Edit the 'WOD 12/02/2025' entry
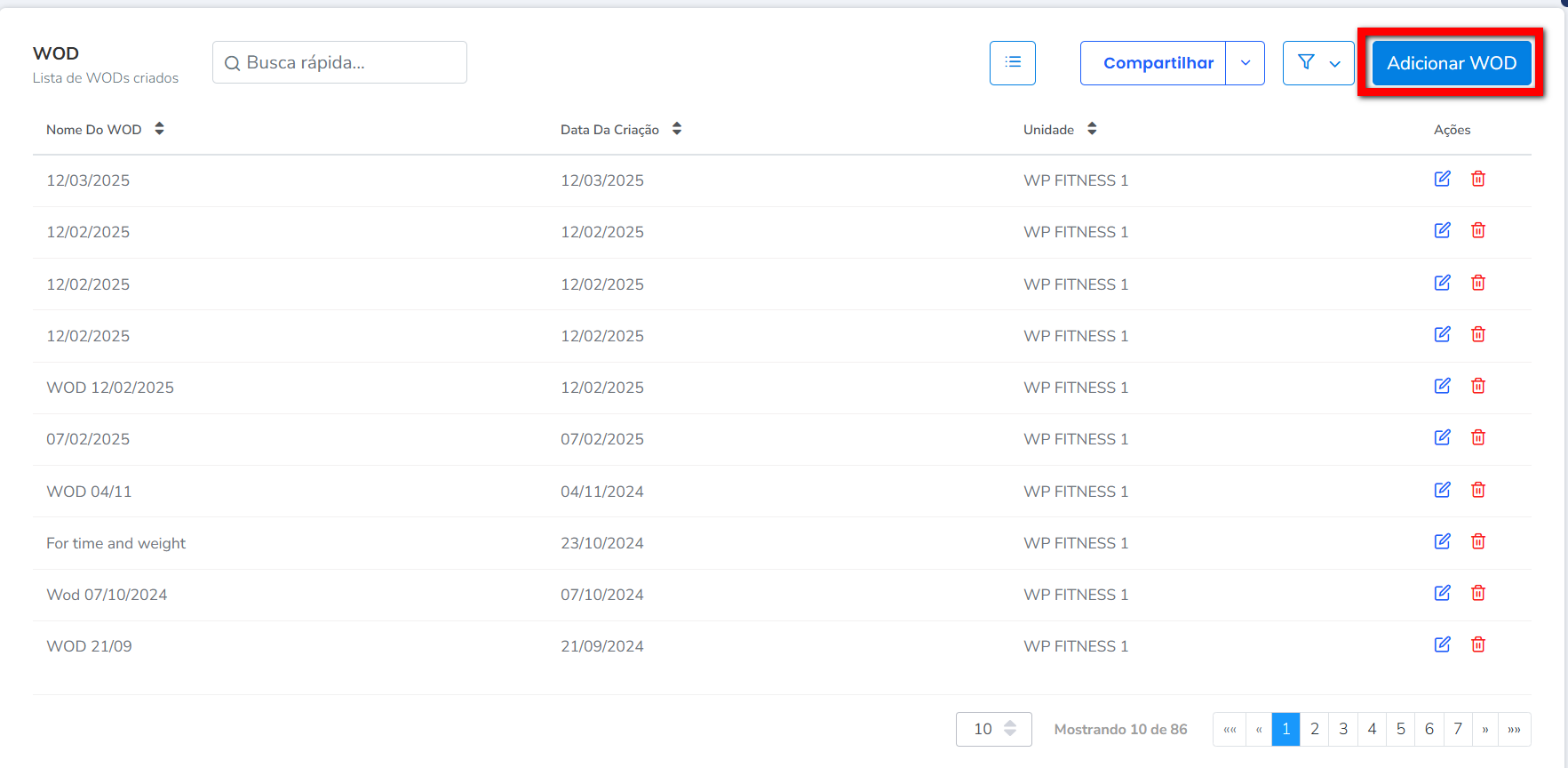This screenshot has width=1568, height=768. (x=1442, y=386)
